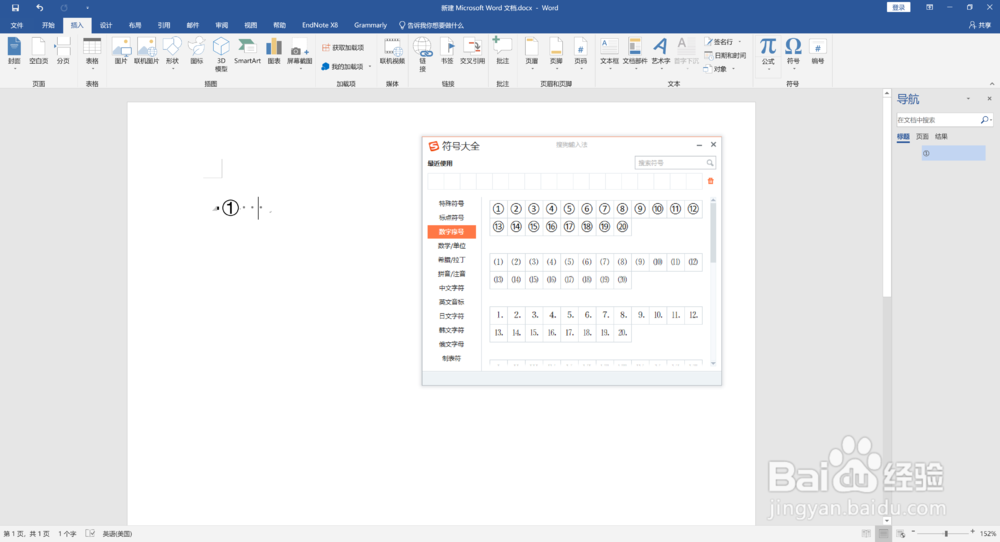
Task: Insert an object (对象)
Action: [x=719, y=69]
